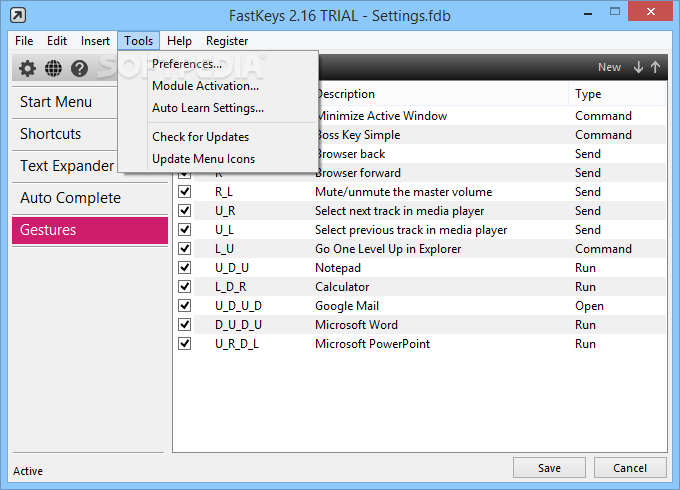Choose Module Activation... menu entry
The width and height of the screenshot is (680, 490).
[218, 86]
